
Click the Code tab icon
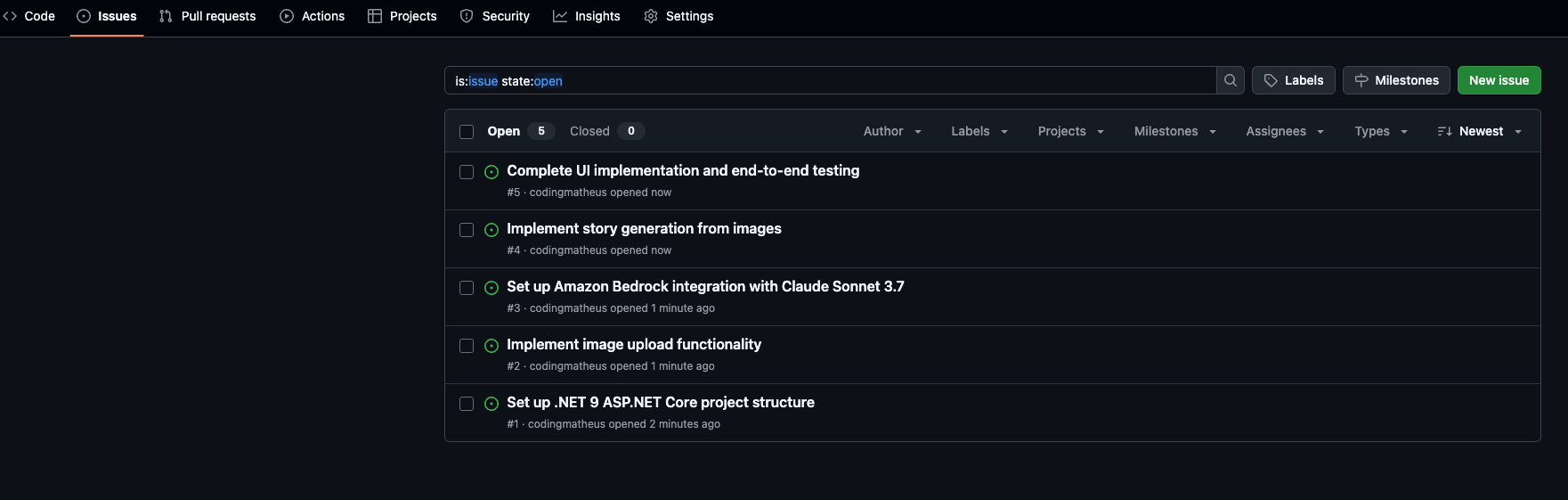coord(10,16)
